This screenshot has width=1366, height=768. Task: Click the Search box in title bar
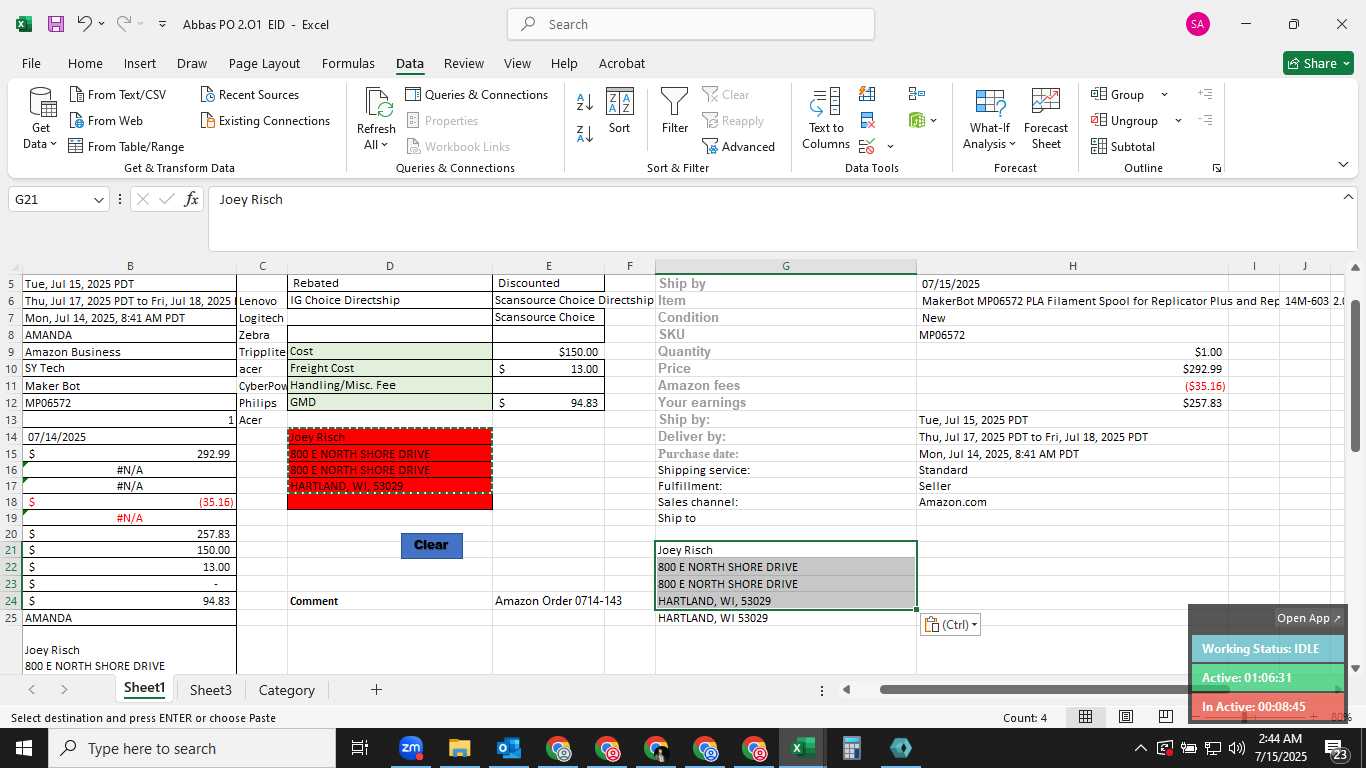[x=691, y=24]
